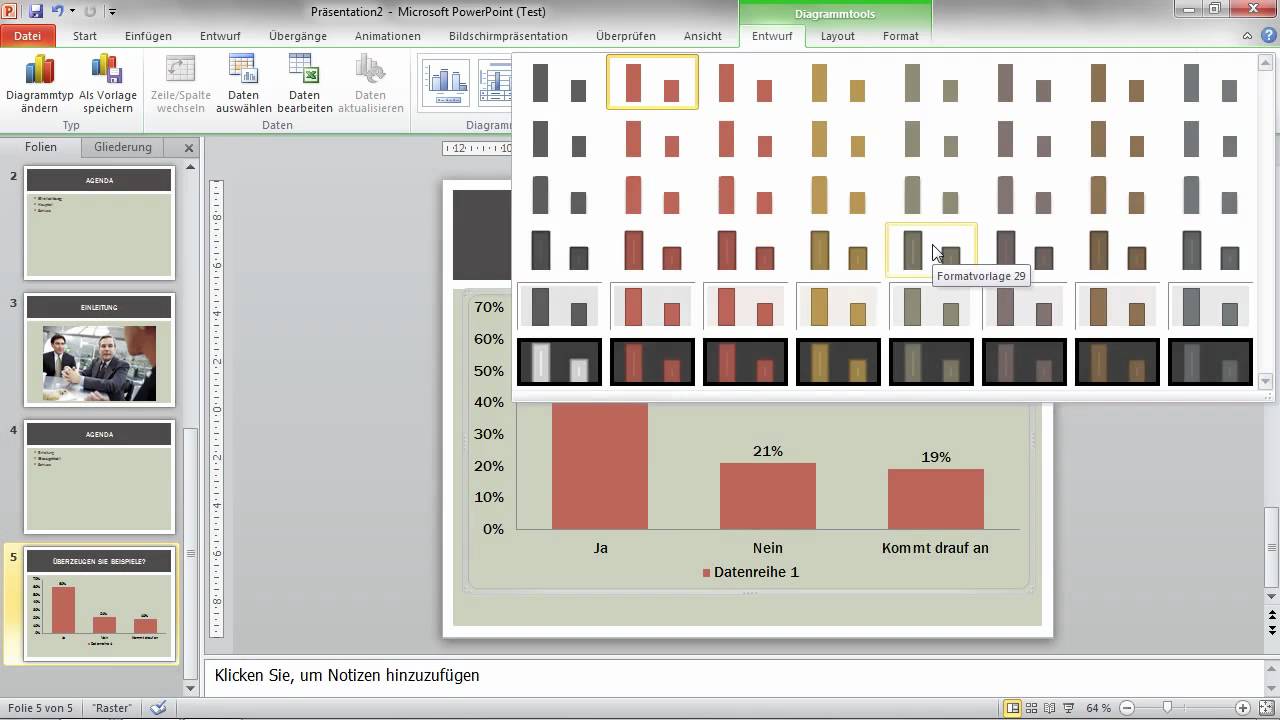
Task: Select the Folien pane tab
Action: (x=41, y=147)
